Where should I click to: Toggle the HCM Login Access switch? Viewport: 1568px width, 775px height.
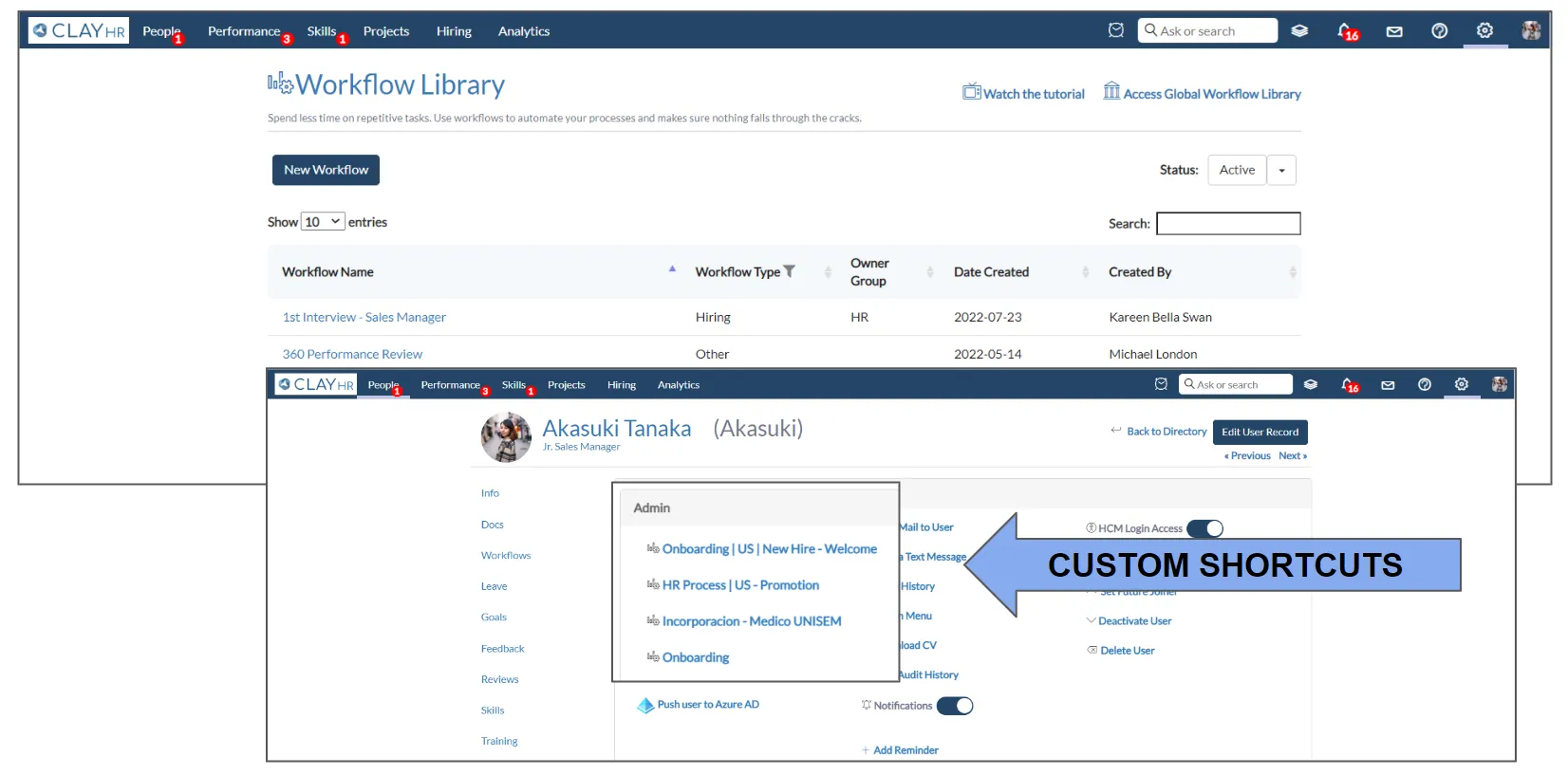point(1205,528)
